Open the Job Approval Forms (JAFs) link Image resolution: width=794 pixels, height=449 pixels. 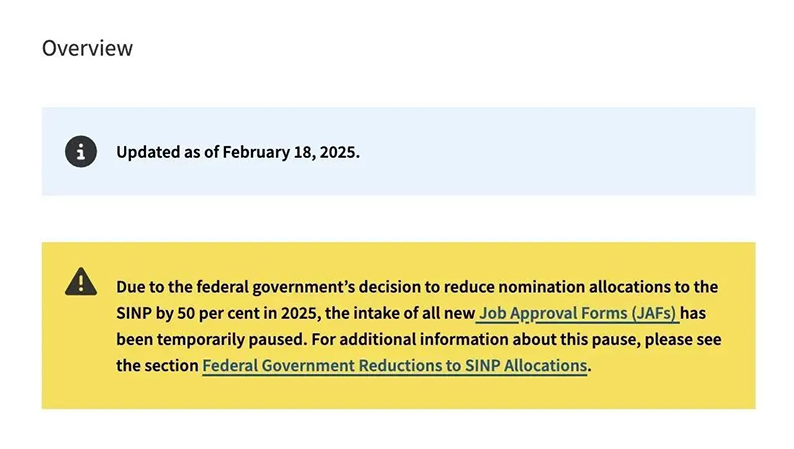pyautogui.click(x=579, y=313)
